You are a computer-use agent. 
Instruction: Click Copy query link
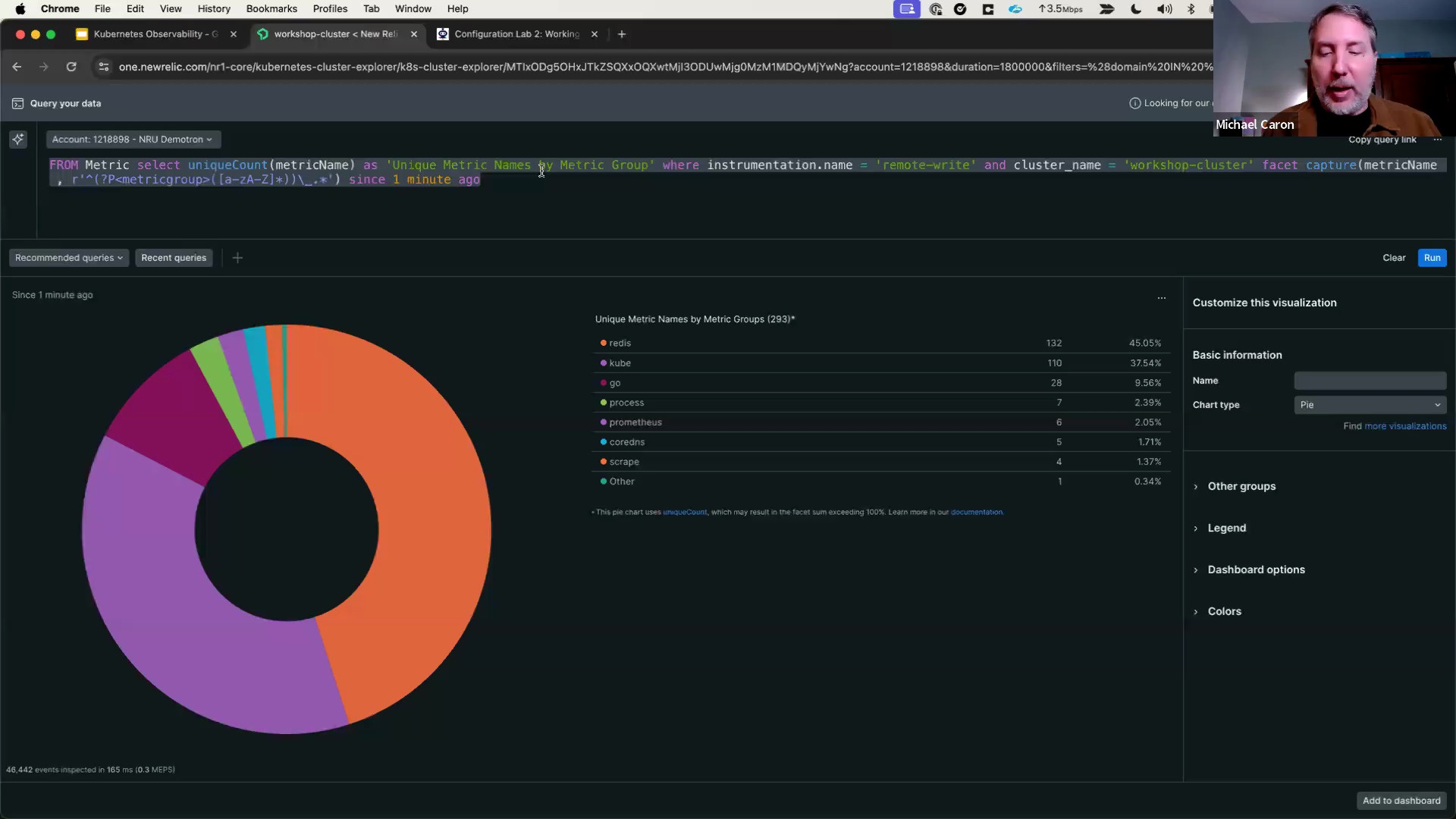(x=1382, y=140)
